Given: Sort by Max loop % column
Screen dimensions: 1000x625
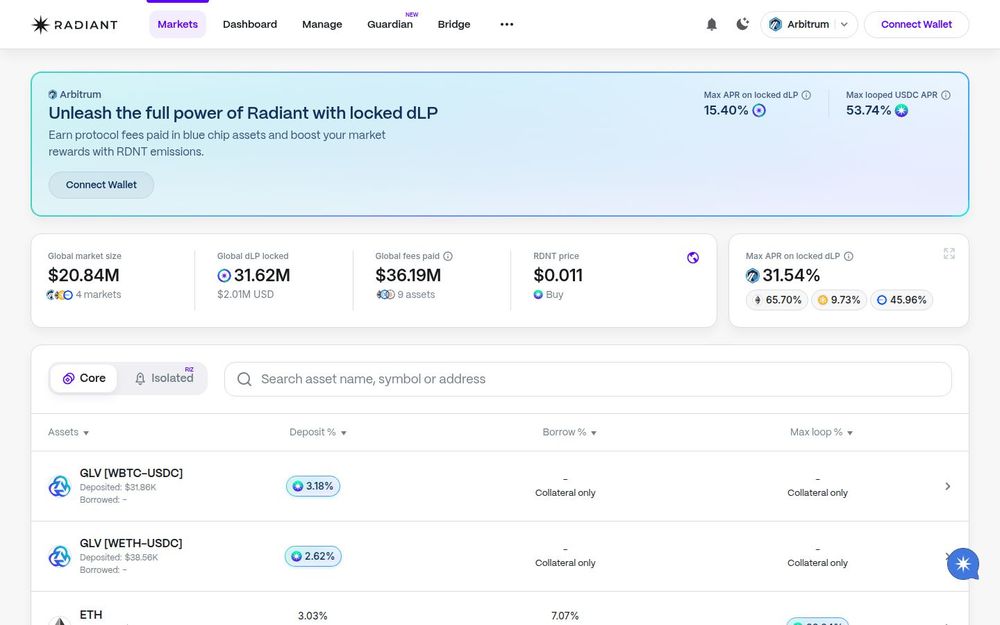Looking at the screenshot, I should (x=821, y=432).
